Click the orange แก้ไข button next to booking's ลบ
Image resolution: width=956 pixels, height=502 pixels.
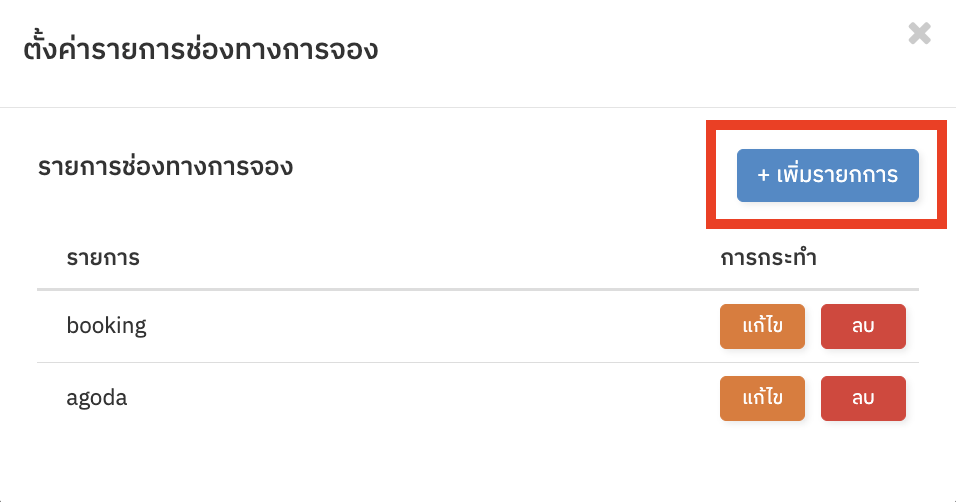762,326
